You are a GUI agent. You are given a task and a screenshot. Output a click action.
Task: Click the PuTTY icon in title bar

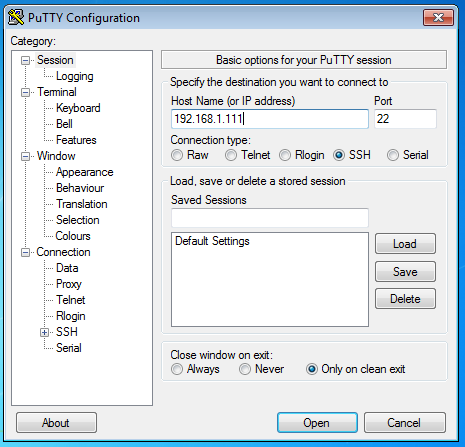coord(16,17)
